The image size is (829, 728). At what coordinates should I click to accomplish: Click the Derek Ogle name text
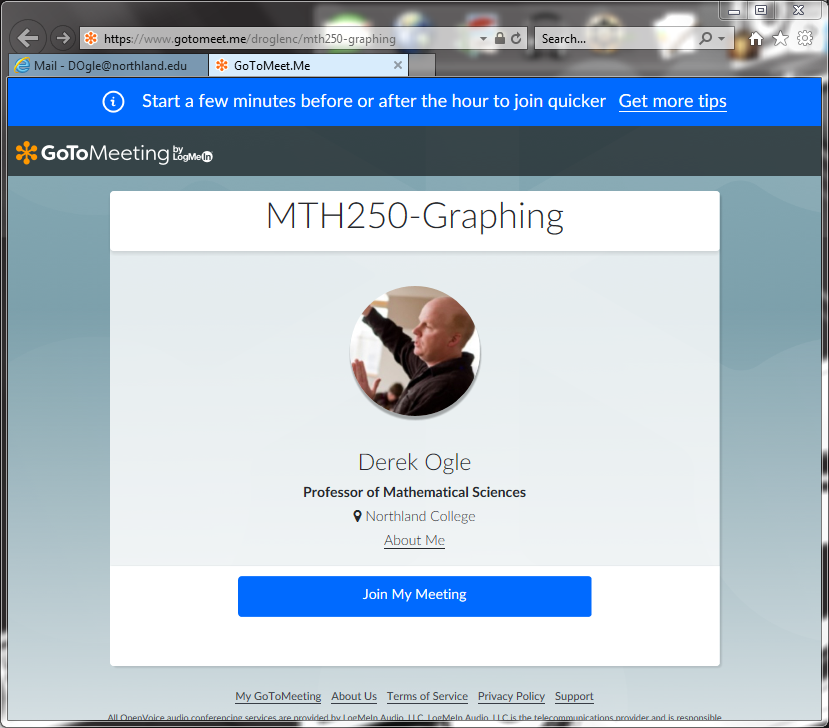click(x=414, y=462)
